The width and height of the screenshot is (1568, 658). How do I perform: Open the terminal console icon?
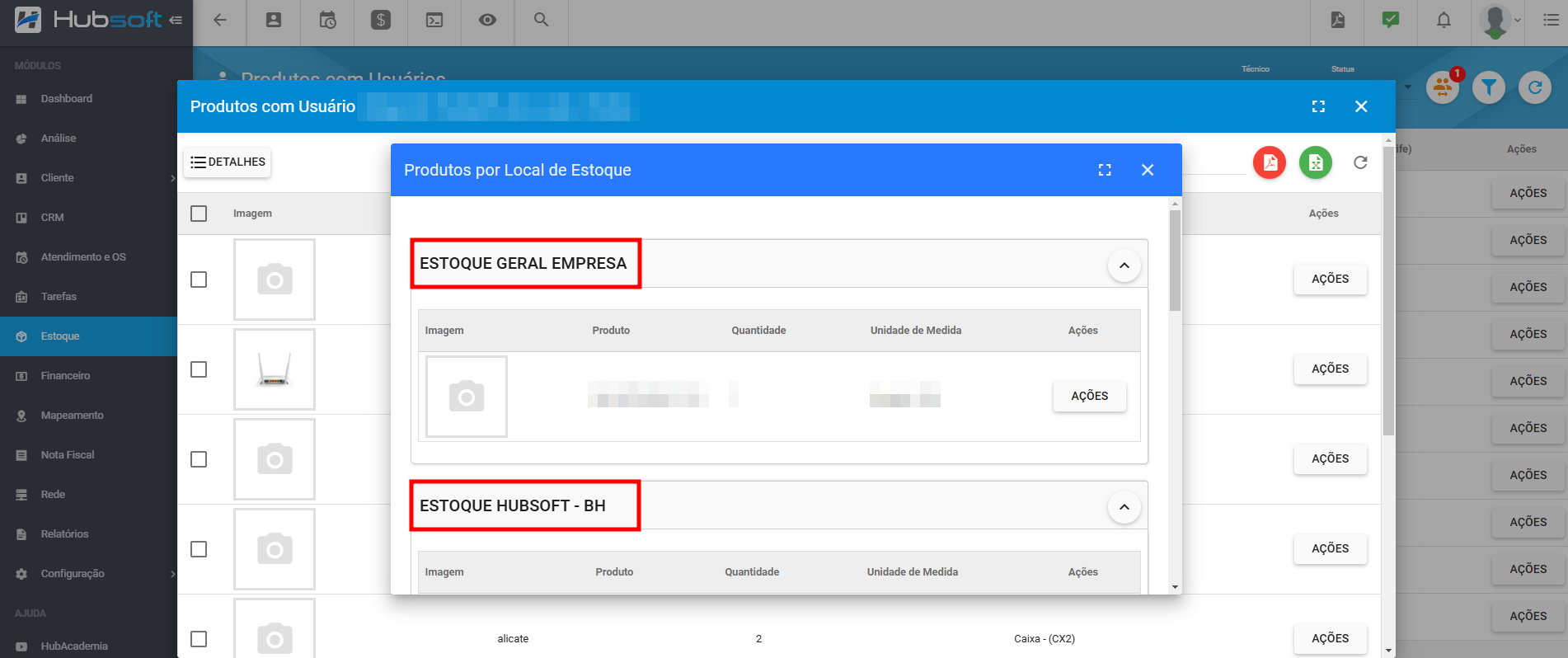pyautogui.click(x=434, y=20)
